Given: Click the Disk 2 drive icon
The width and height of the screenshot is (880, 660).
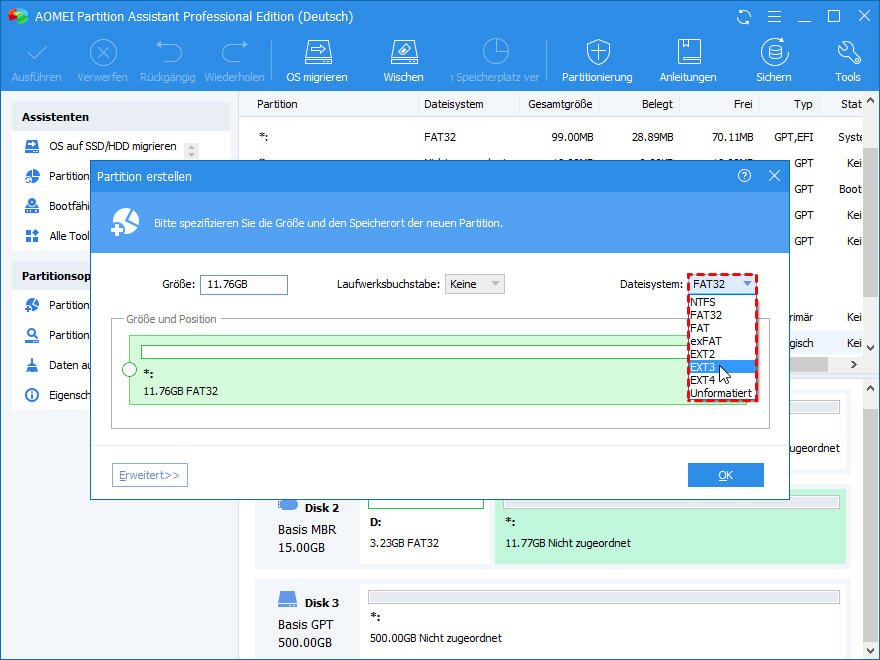Looking at the screenshot, I should click(x=288, y=505).
